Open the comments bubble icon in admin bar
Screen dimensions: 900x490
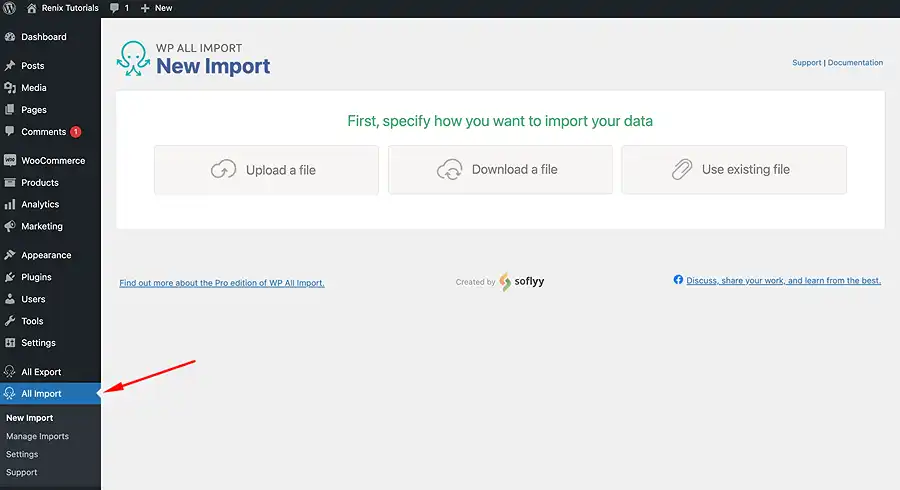pyautogui.click(x=115, y=8)
